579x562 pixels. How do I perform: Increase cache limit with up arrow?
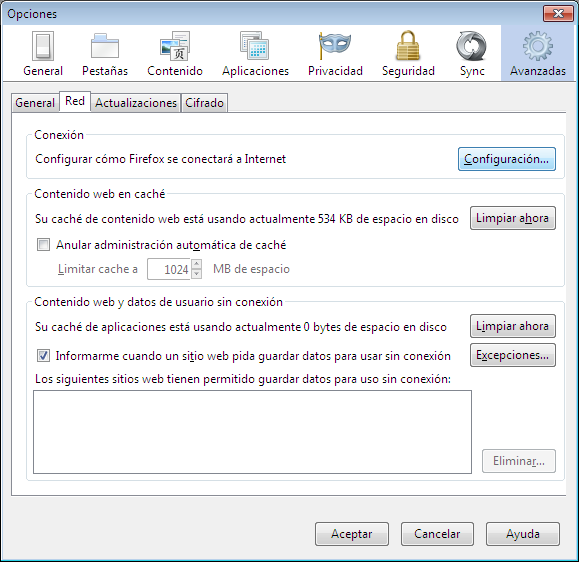pos(196,264)
